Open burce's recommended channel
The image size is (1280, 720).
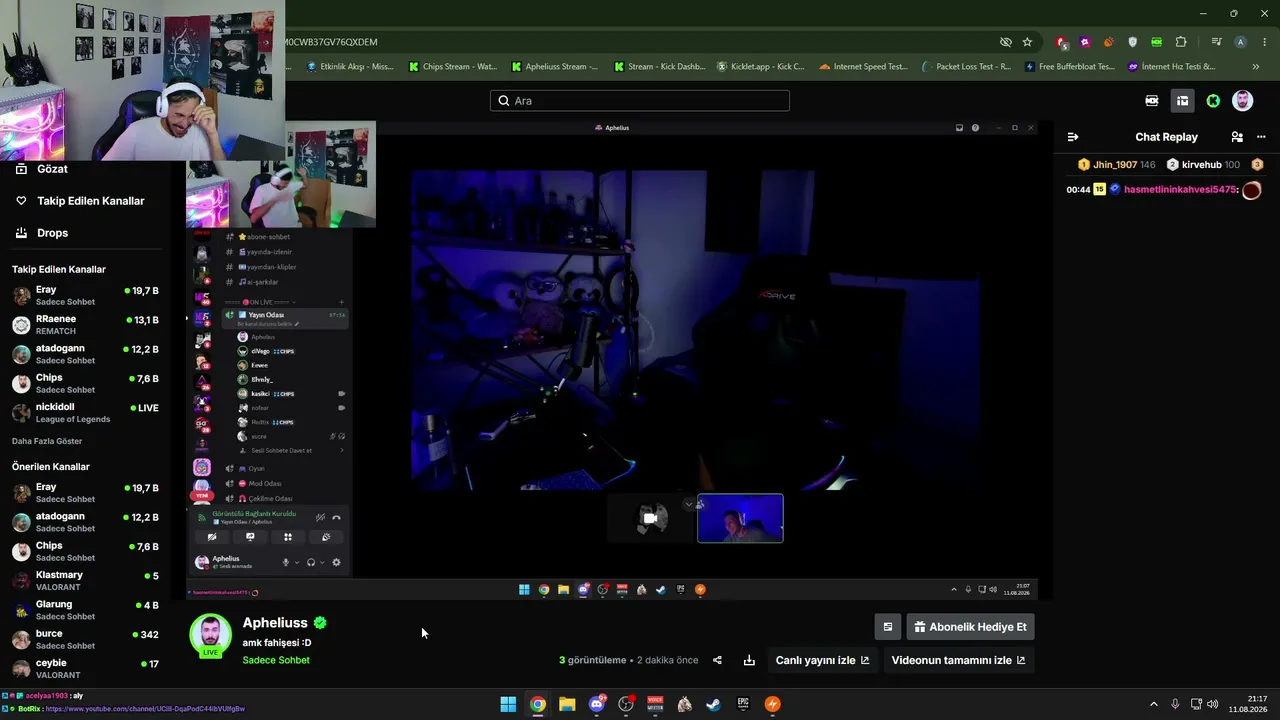(85, 639)
